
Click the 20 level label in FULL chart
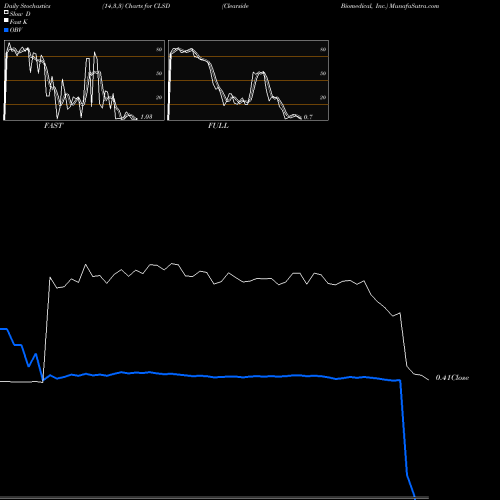(323, 97)
